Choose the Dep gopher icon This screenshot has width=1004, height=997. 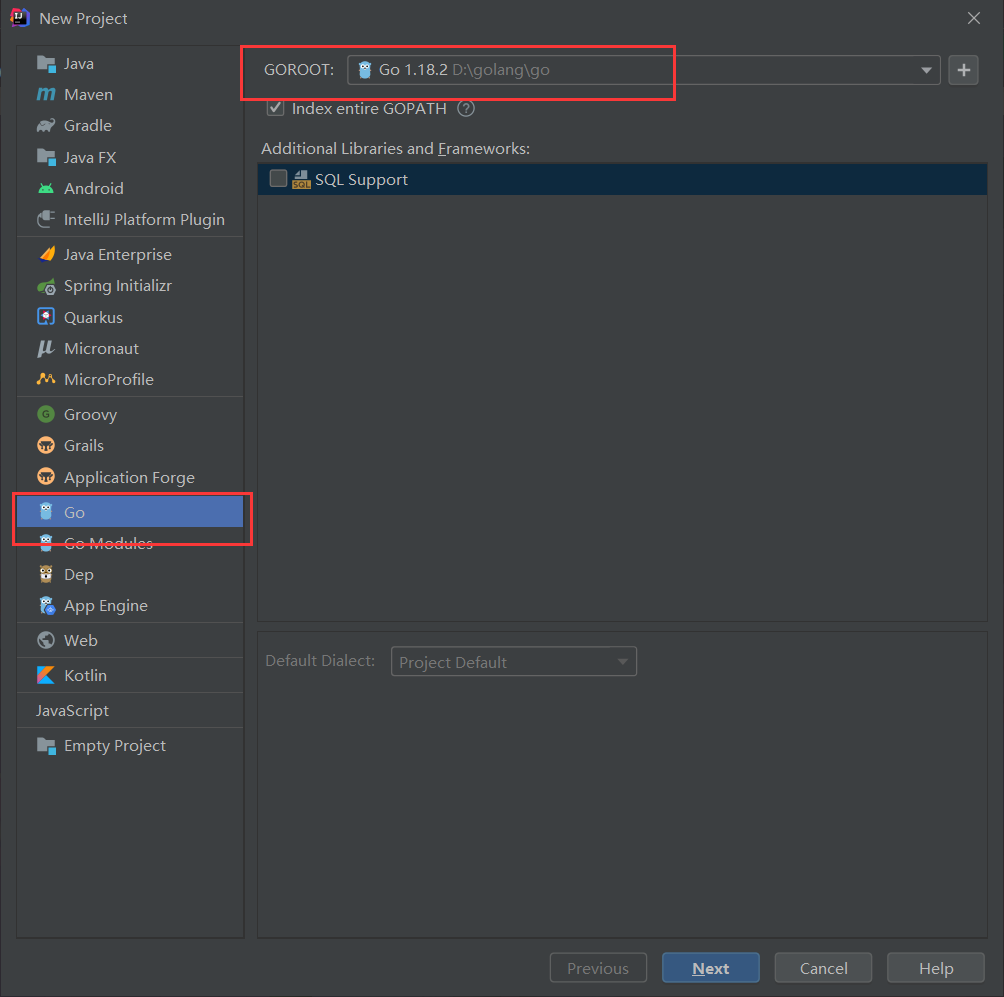[x=46, y=574]
